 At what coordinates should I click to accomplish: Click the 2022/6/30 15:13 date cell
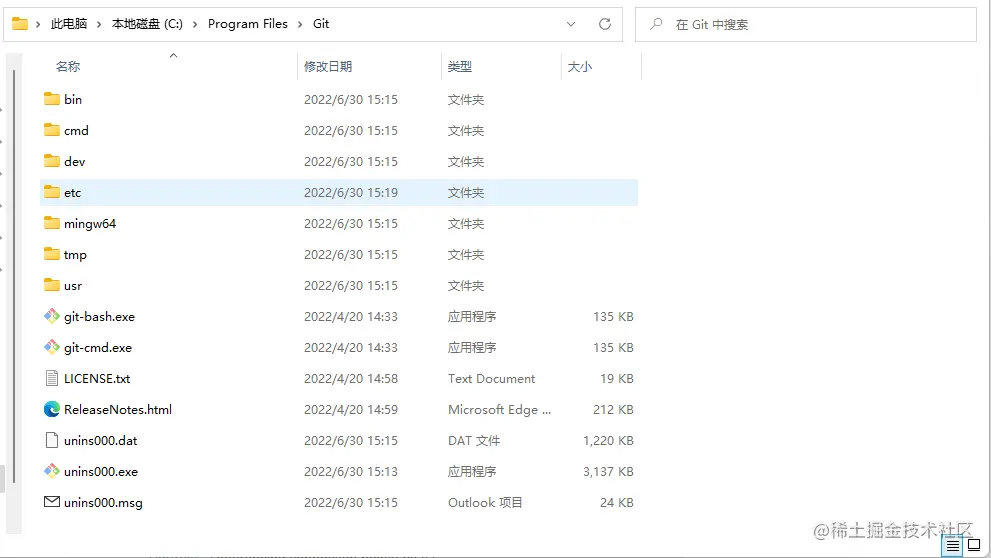pos(351,471)
